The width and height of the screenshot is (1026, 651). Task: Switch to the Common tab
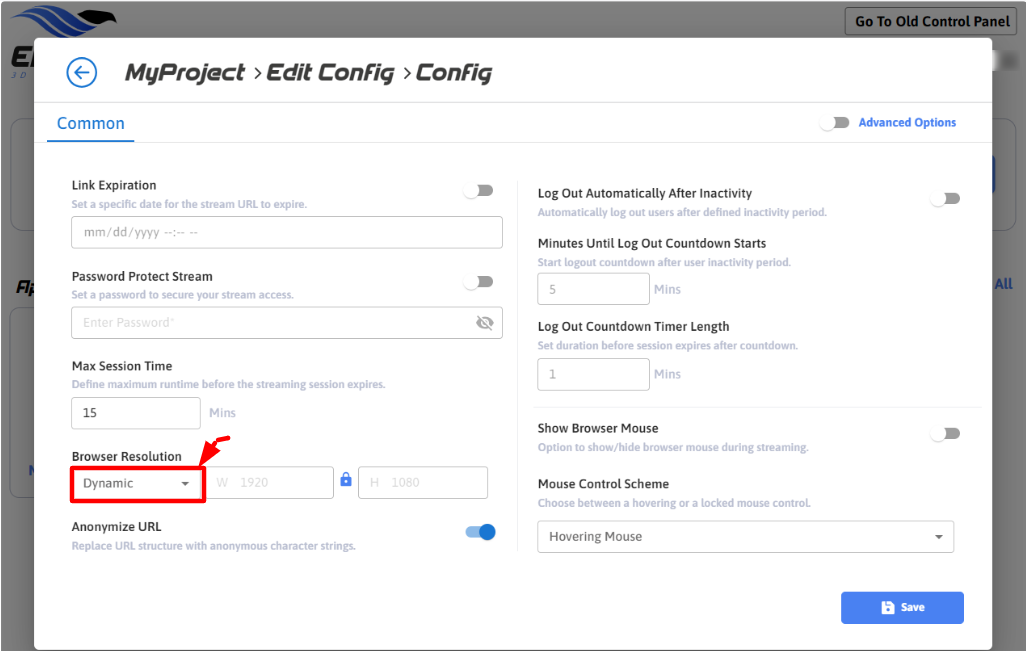(x=91, y=124)
